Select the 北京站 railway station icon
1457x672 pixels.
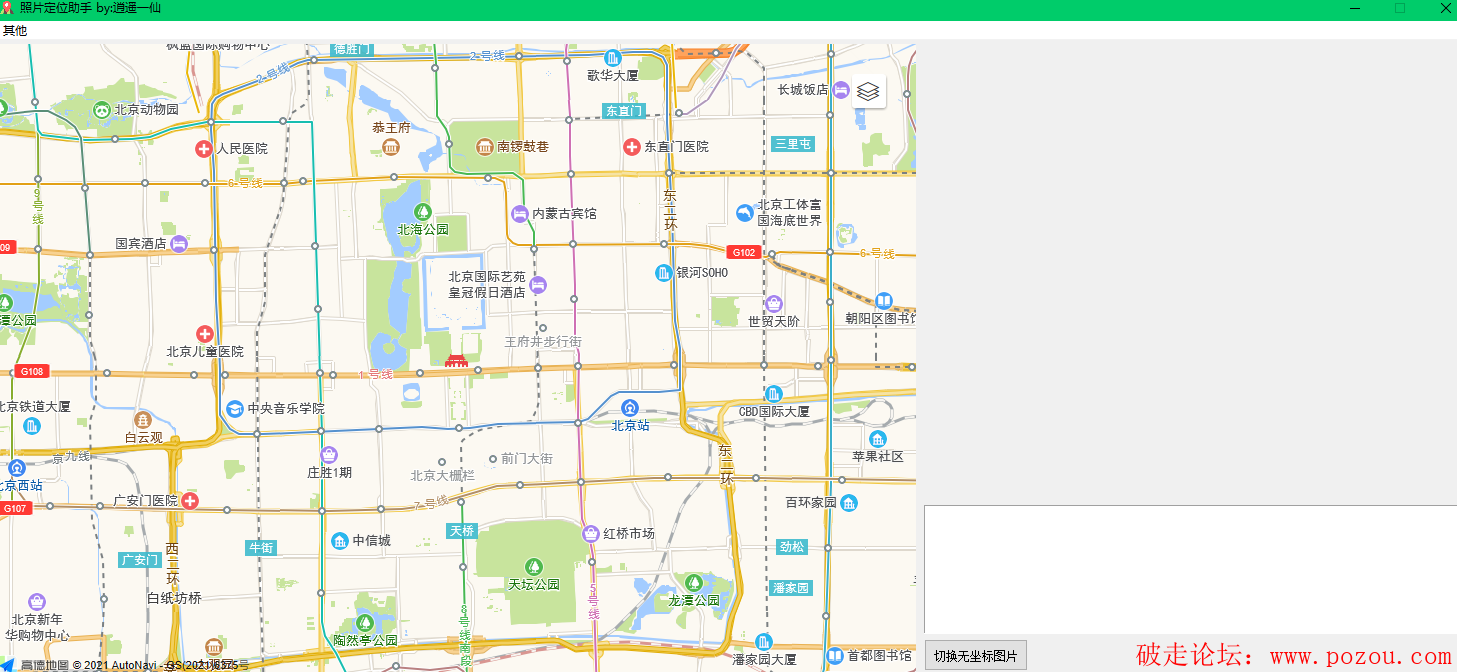pos(630,407)
